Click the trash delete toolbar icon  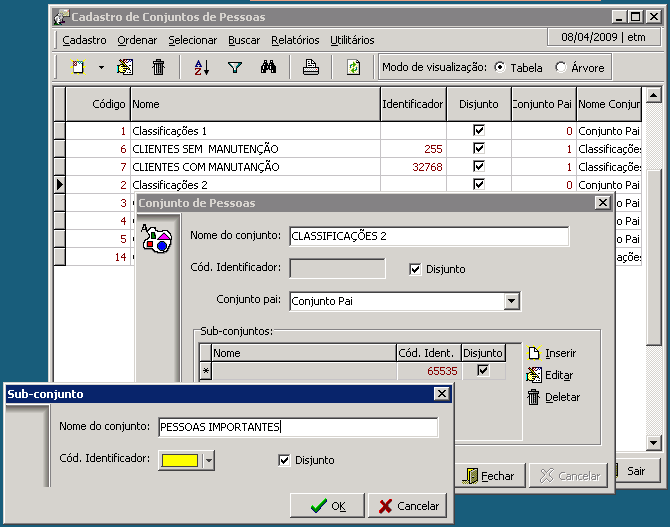tap(158, 67)
